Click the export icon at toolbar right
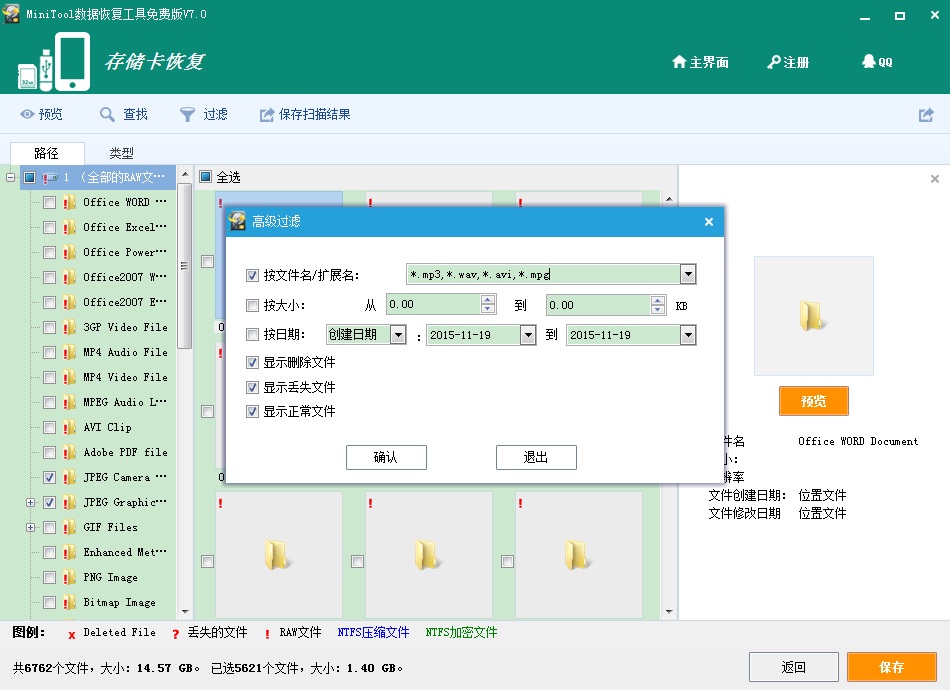 coord(926,114)
